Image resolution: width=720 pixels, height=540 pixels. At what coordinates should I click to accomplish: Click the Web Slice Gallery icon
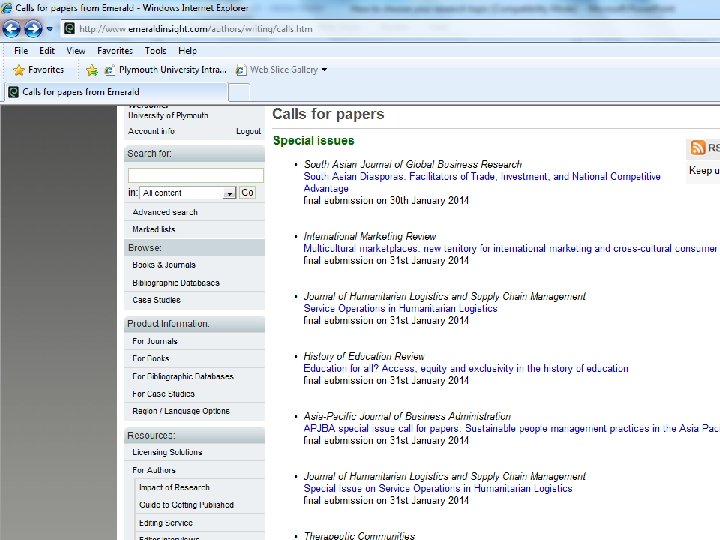(240, 70)
